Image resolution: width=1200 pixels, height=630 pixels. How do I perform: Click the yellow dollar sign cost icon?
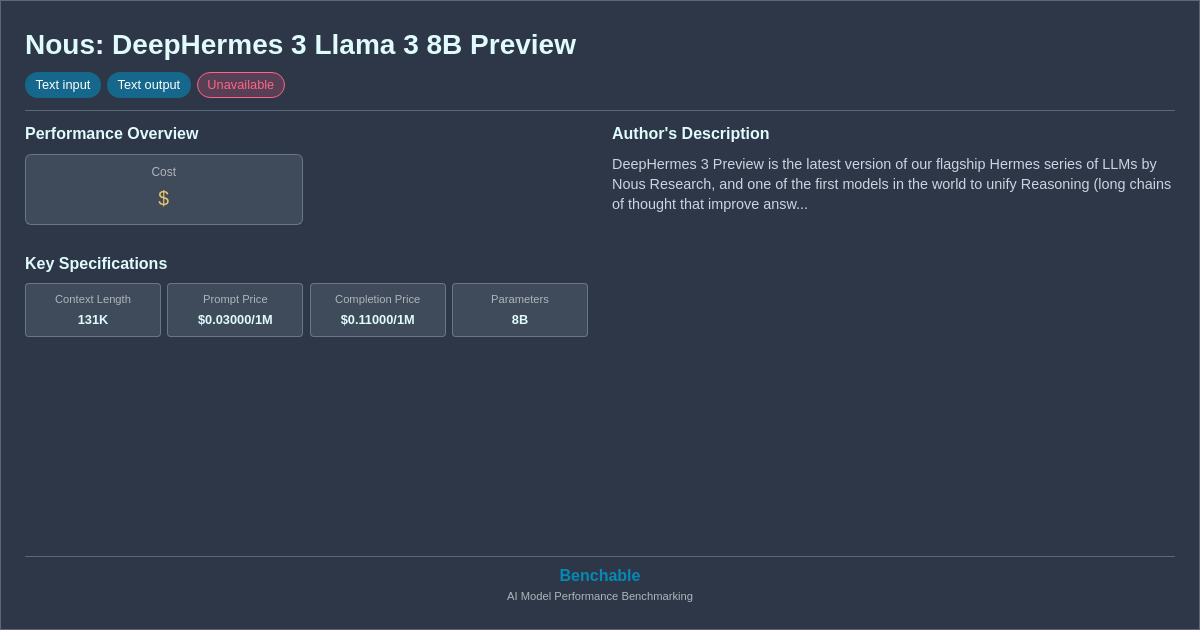tap(163, 198)
